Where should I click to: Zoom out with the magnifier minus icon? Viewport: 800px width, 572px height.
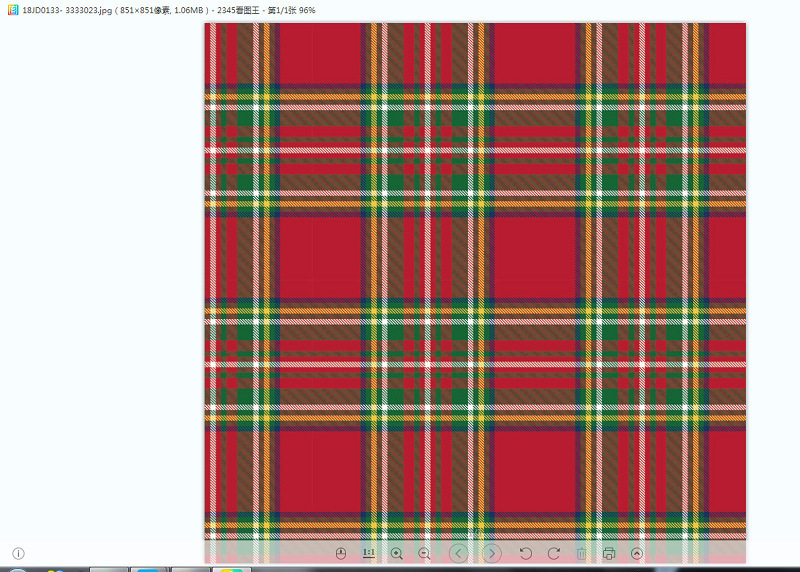point(424,554)
